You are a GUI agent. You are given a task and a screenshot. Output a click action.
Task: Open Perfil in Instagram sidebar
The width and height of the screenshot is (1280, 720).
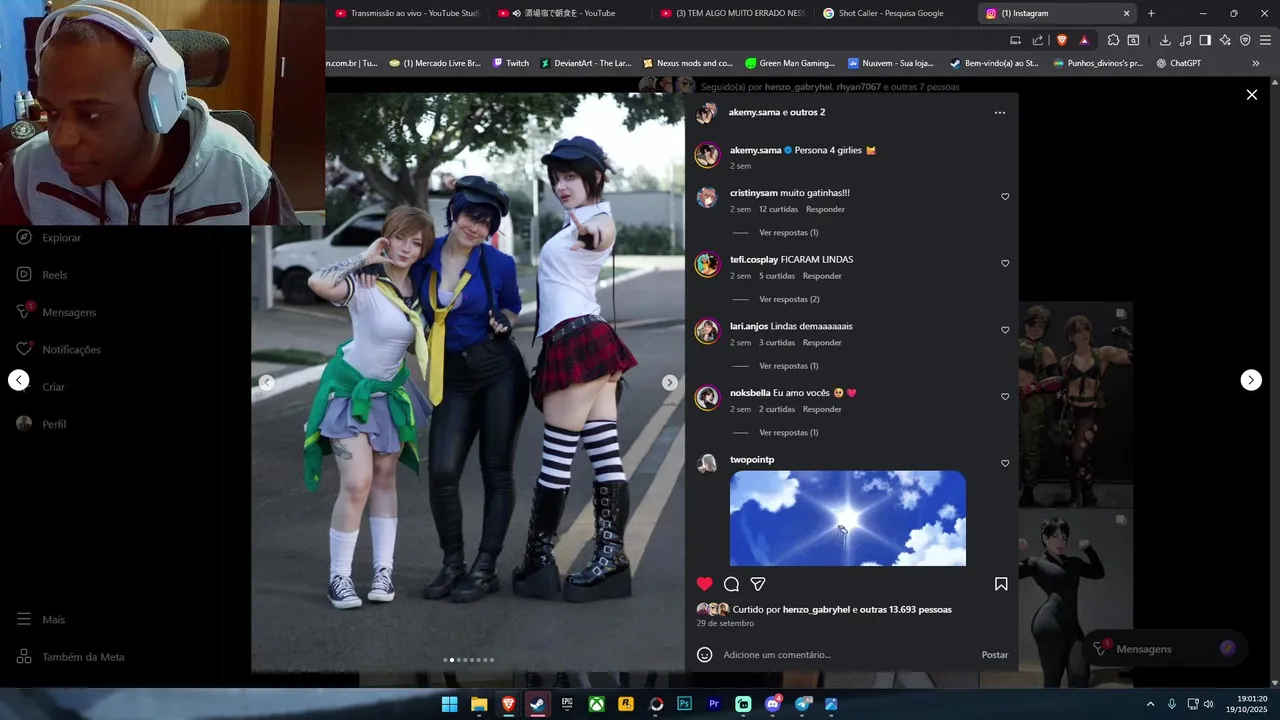click(x=42, y=424)
